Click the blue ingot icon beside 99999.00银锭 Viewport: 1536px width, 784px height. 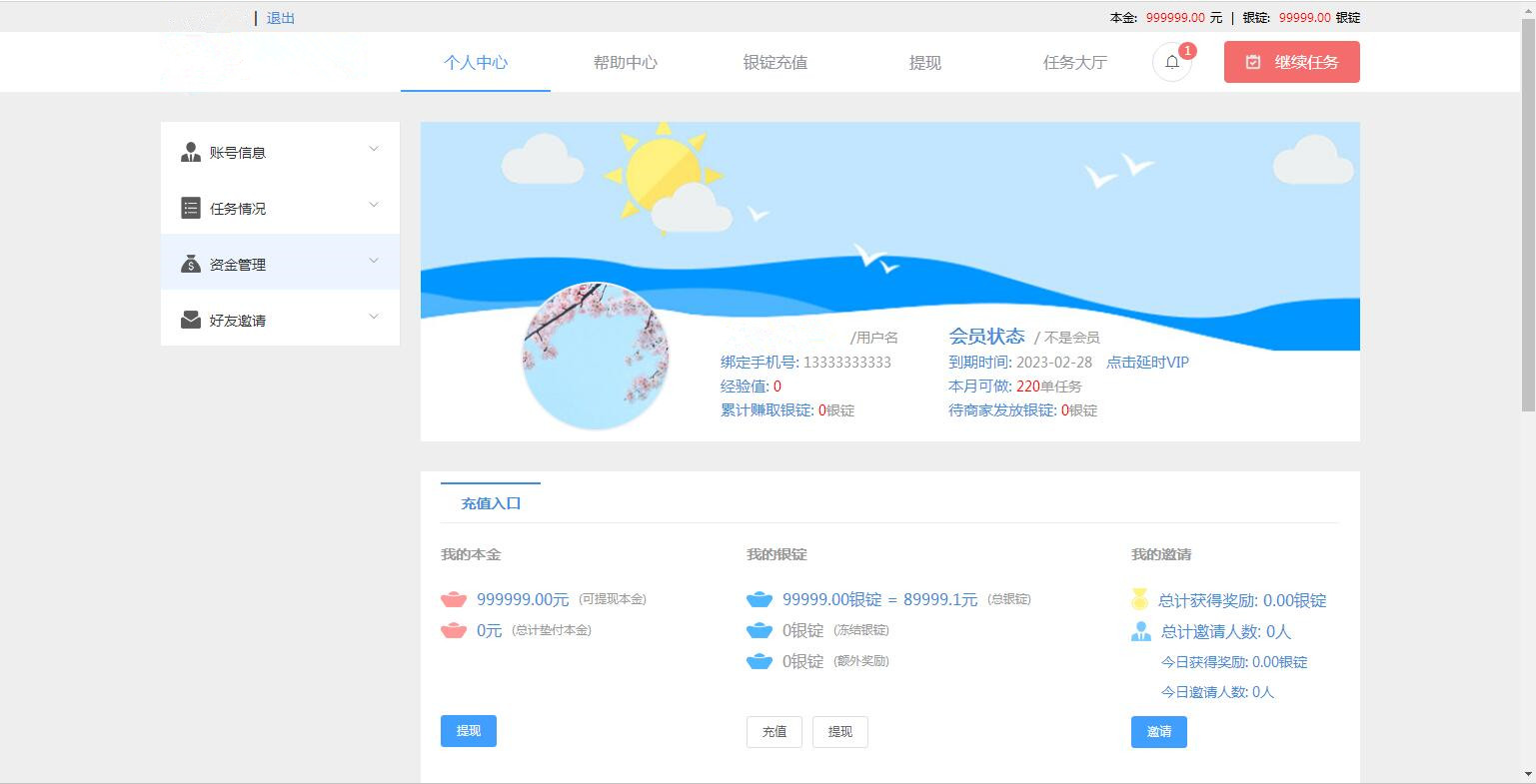pos(760,599)
